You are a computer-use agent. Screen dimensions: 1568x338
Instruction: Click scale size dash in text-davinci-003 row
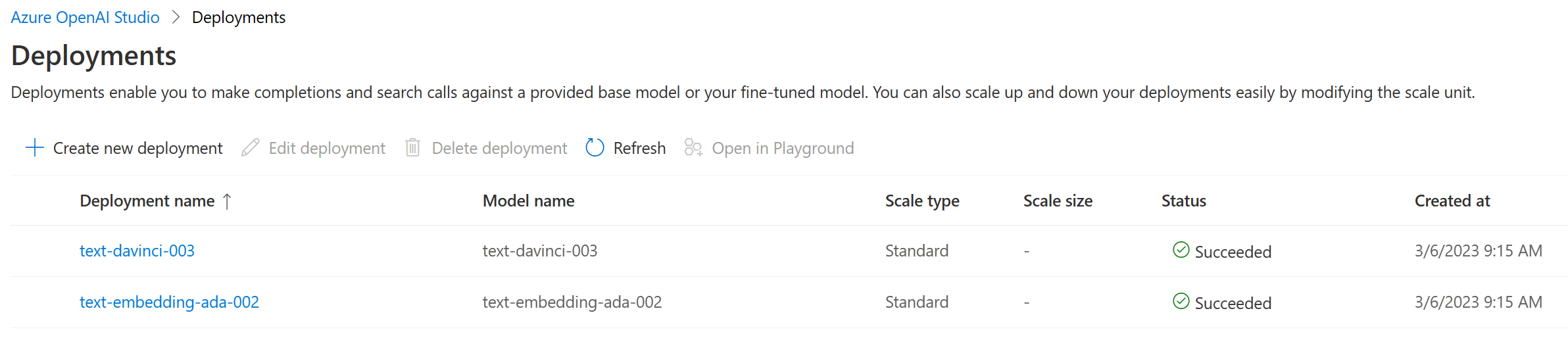coord(1026,251)
